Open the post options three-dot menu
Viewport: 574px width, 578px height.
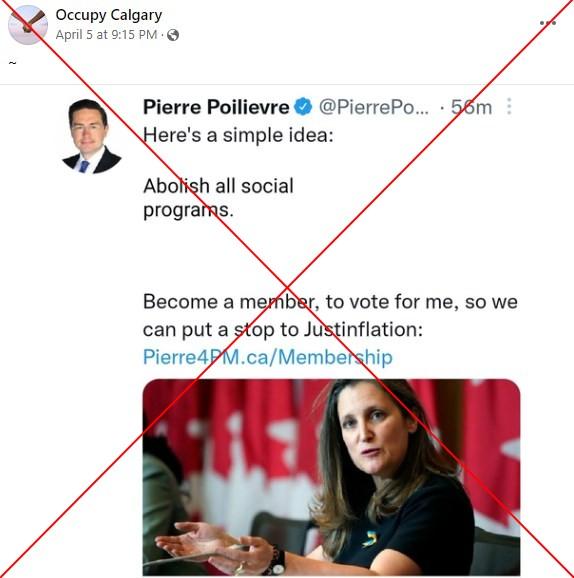click(548, 23)
